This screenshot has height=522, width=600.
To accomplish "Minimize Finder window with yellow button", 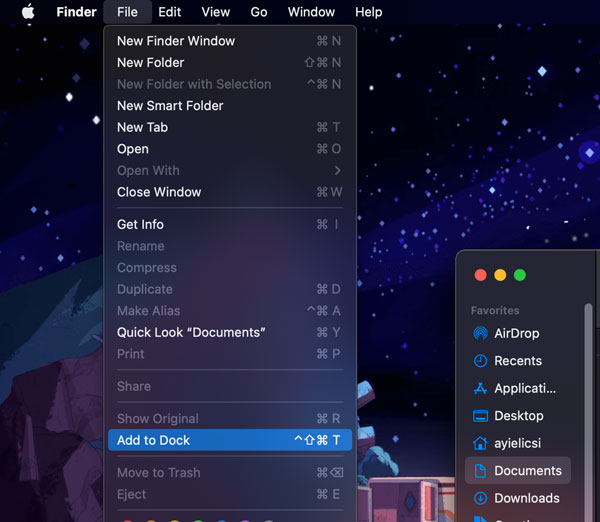I will click(x=500, y=275).
